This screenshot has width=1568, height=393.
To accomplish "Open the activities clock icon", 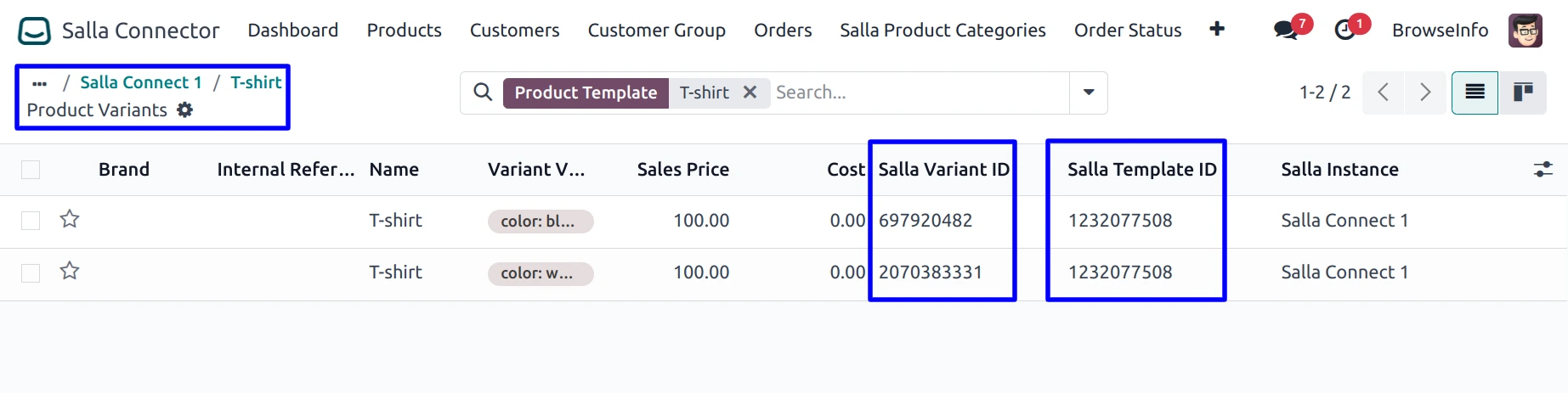I will [1344, 31].
